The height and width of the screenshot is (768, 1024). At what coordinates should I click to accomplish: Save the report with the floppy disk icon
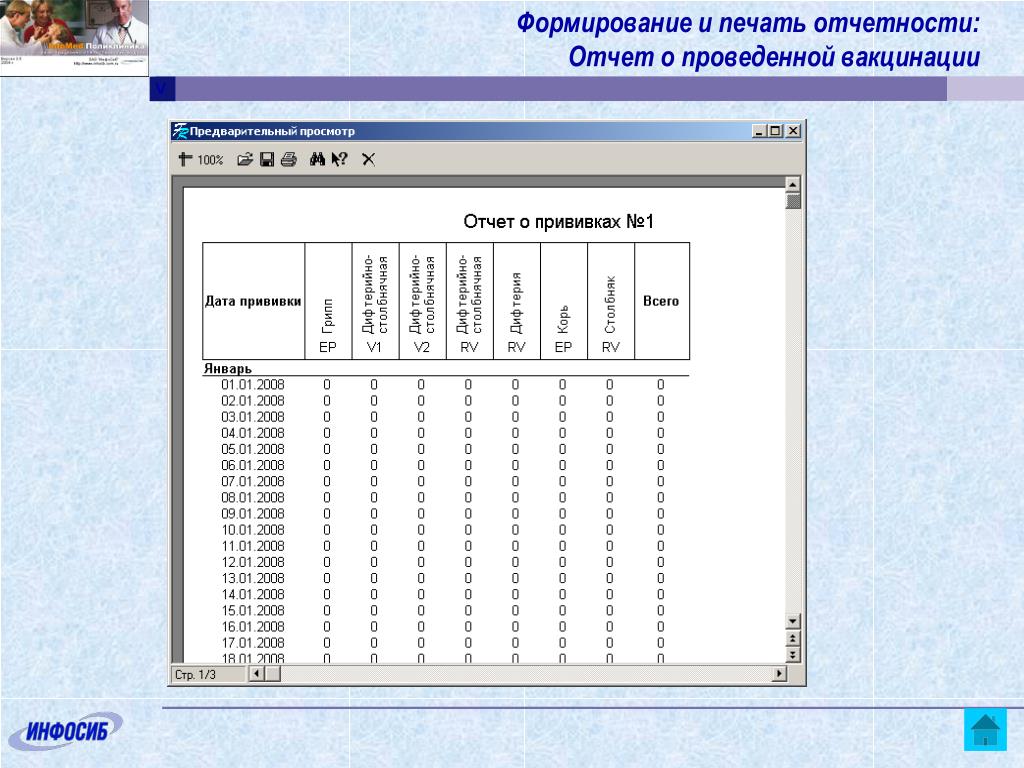pos(266,159)
